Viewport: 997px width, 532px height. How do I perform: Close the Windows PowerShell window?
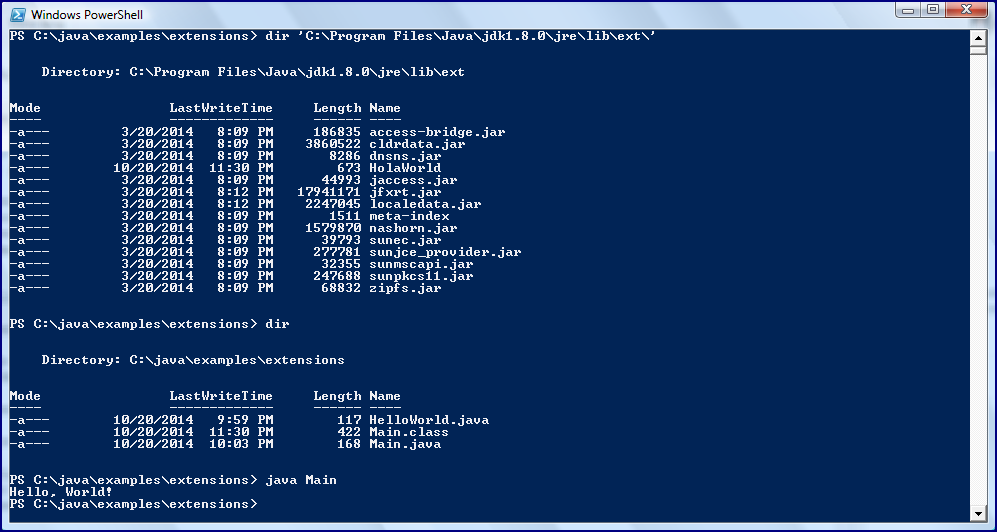pyautogui.click(x=967, y=10)
